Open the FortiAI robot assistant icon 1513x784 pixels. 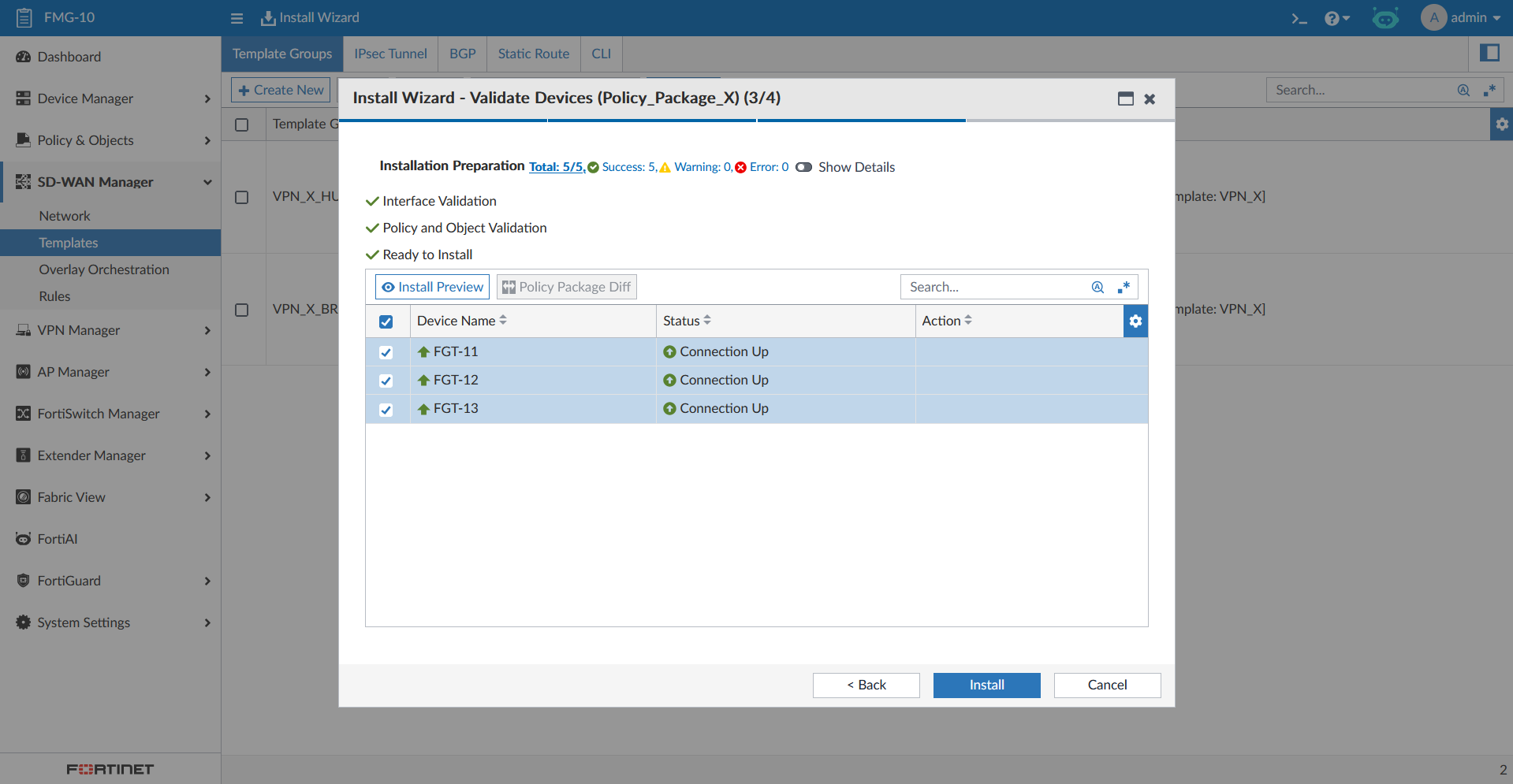pyautogui.click(x=1385, y=18)
